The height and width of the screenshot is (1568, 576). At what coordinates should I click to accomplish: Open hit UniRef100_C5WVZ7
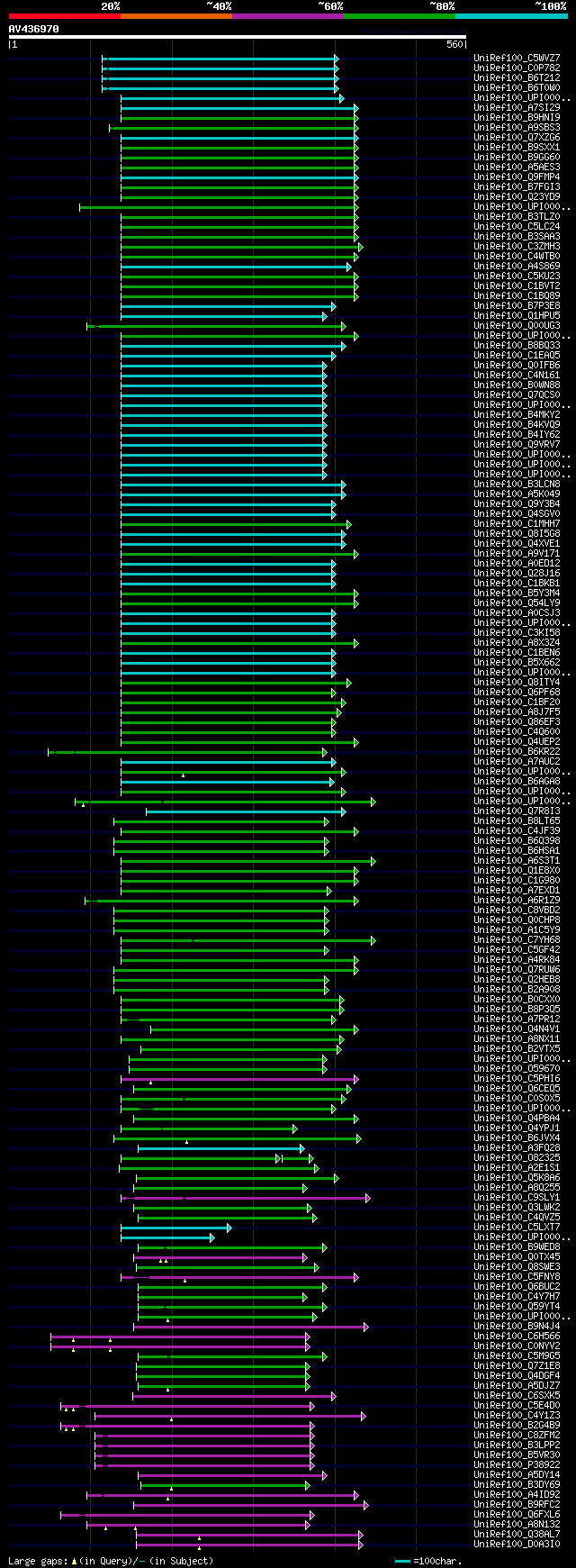tap(517, 58)
